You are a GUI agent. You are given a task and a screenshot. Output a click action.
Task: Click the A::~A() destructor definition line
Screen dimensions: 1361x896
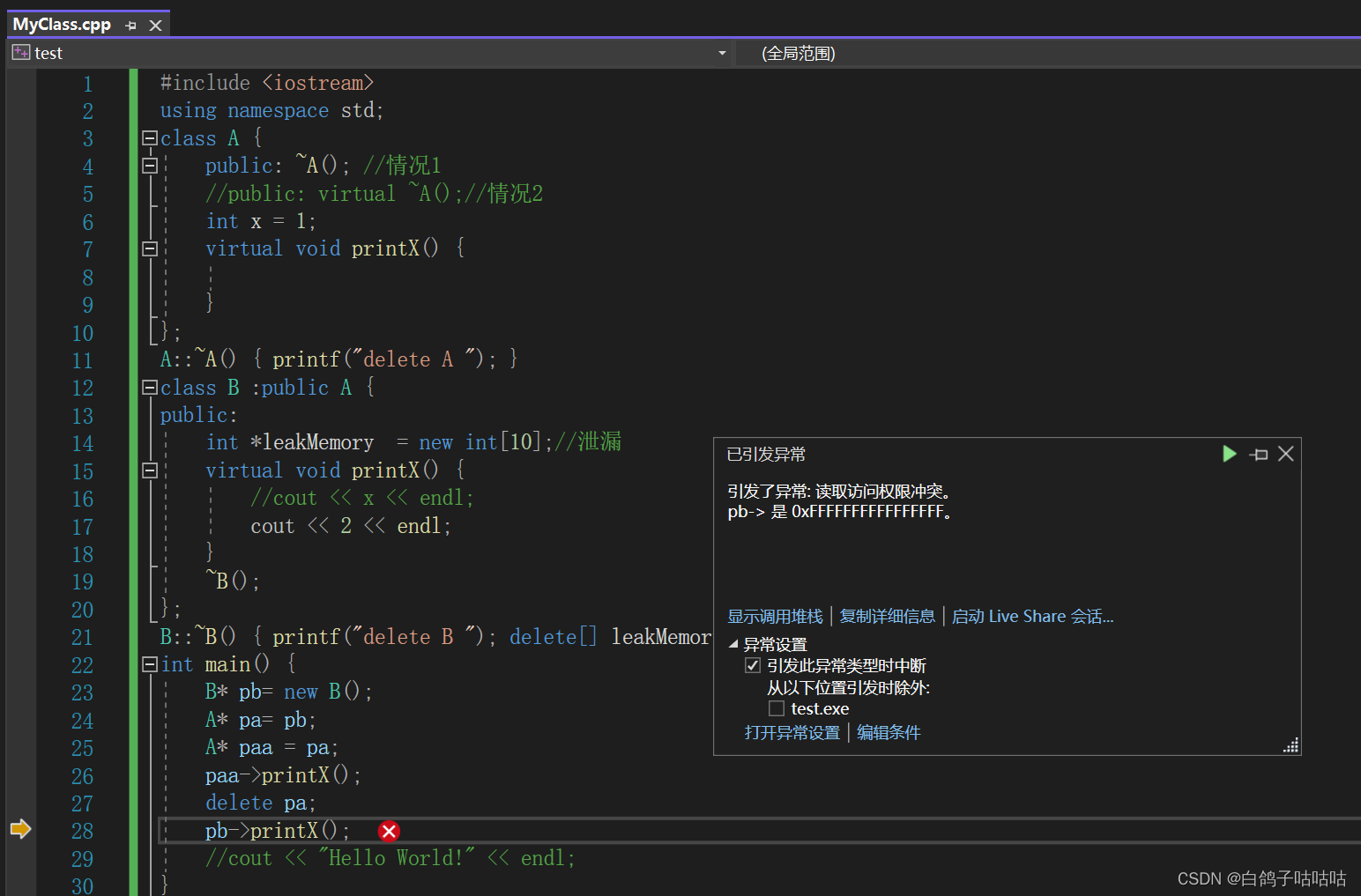[x=339, y=359]
